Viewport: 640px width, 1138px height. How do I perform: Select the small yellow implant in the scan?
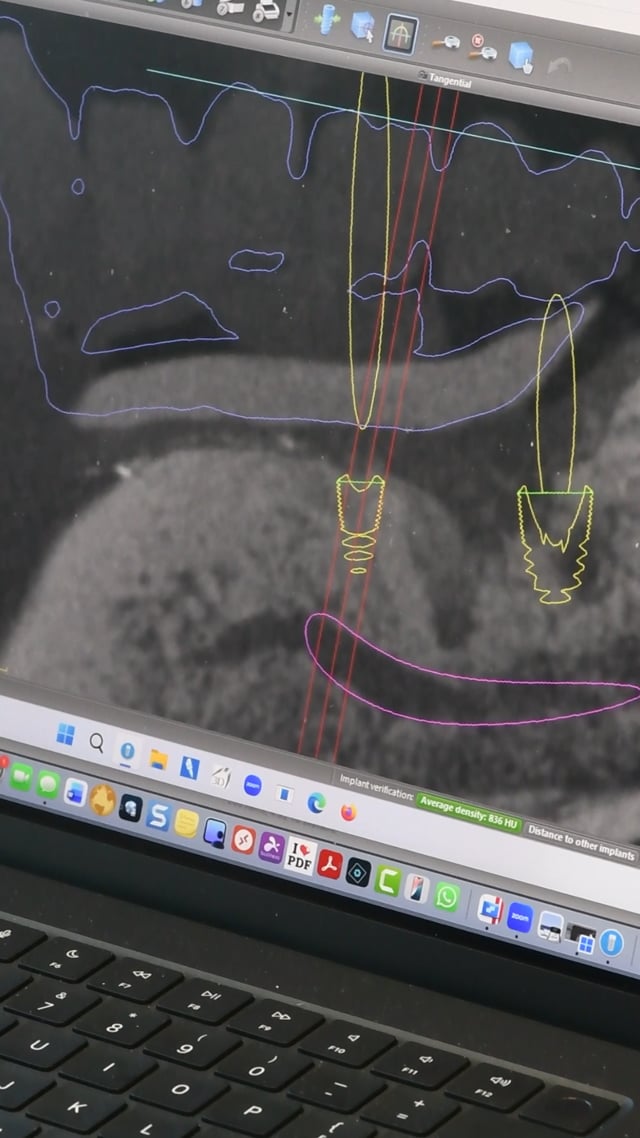click(x=359, y=523)
